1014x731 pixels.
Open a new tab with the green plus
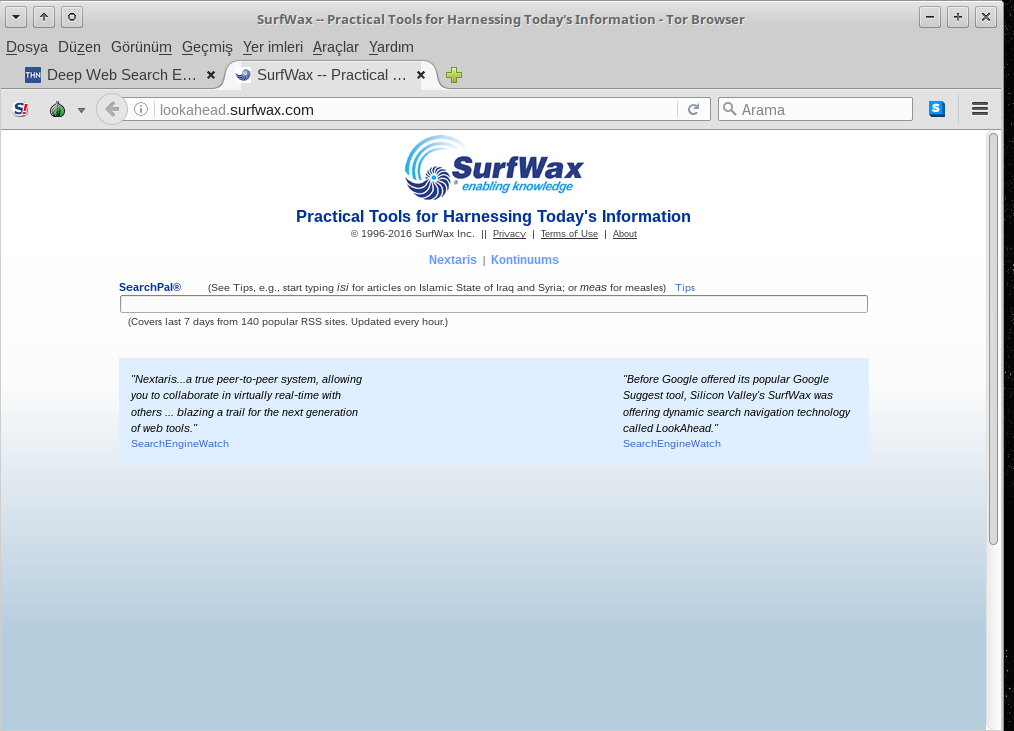(454, 75)
